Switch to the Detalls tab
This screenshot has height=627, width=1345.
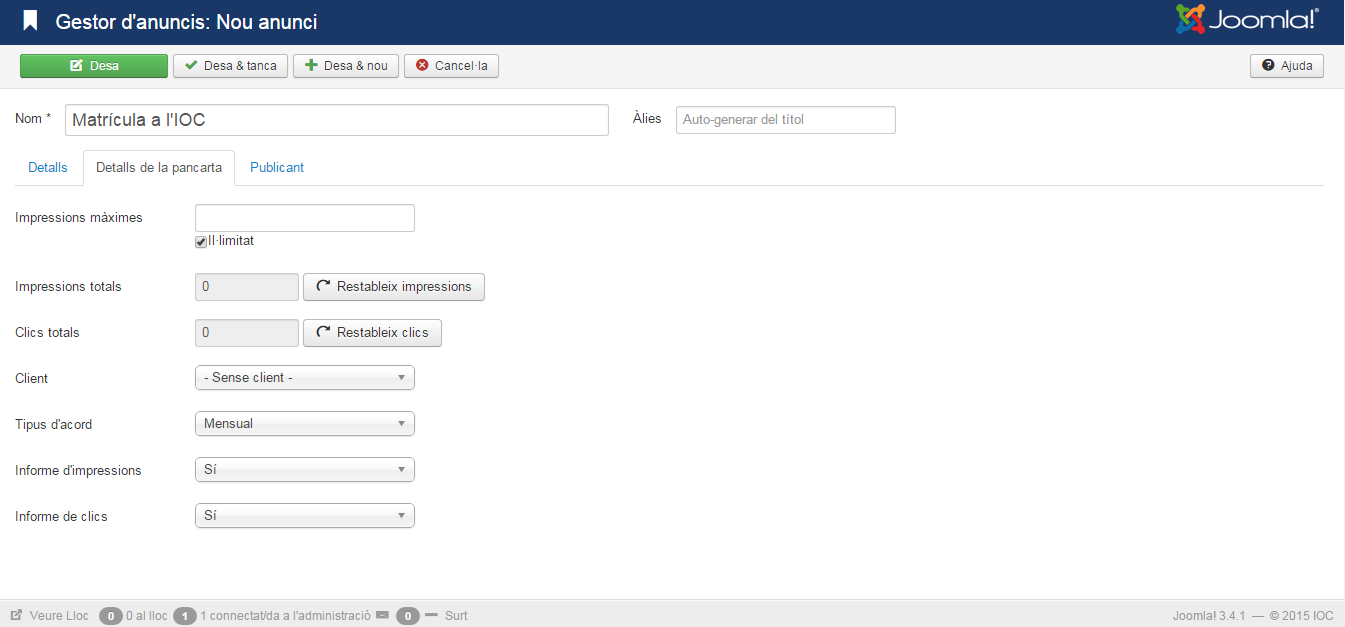click(48, 168)
